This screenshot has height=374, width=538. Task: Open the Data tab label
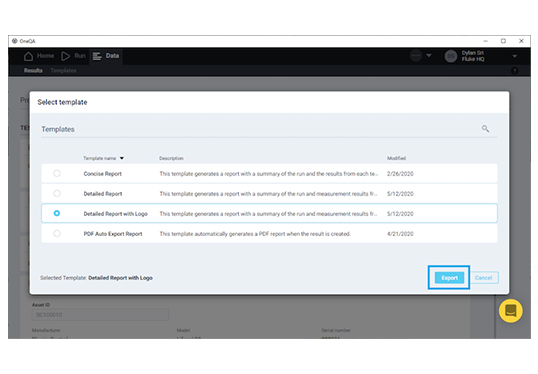coord(112,56)
